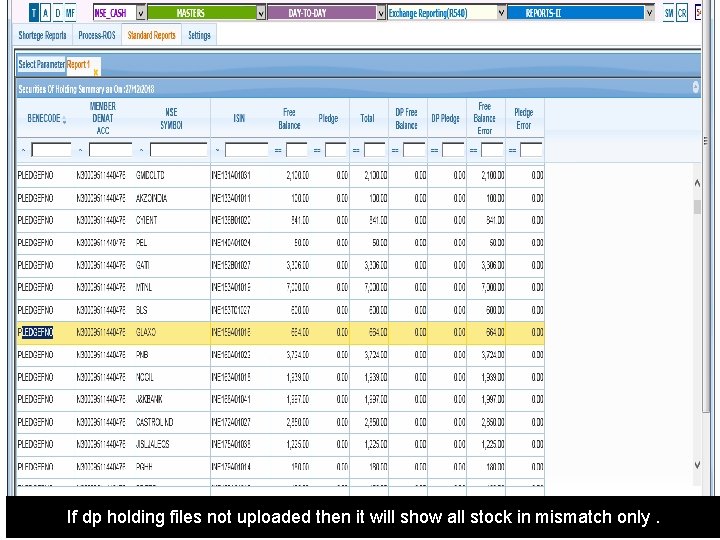Click the ISIN filter operator icon
This screenshot has width=720, height=540.
[x=217, y=150]
